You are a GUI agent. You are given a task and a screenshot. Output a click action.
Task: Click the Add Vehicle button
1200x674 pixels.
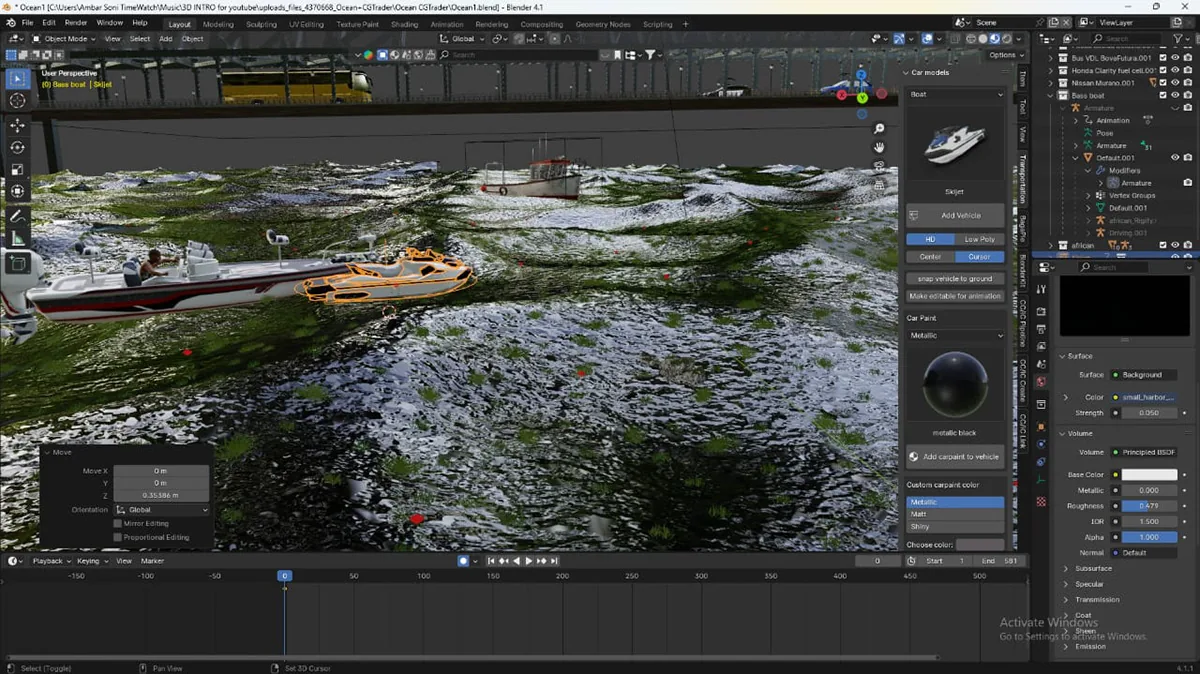point(955,215)
